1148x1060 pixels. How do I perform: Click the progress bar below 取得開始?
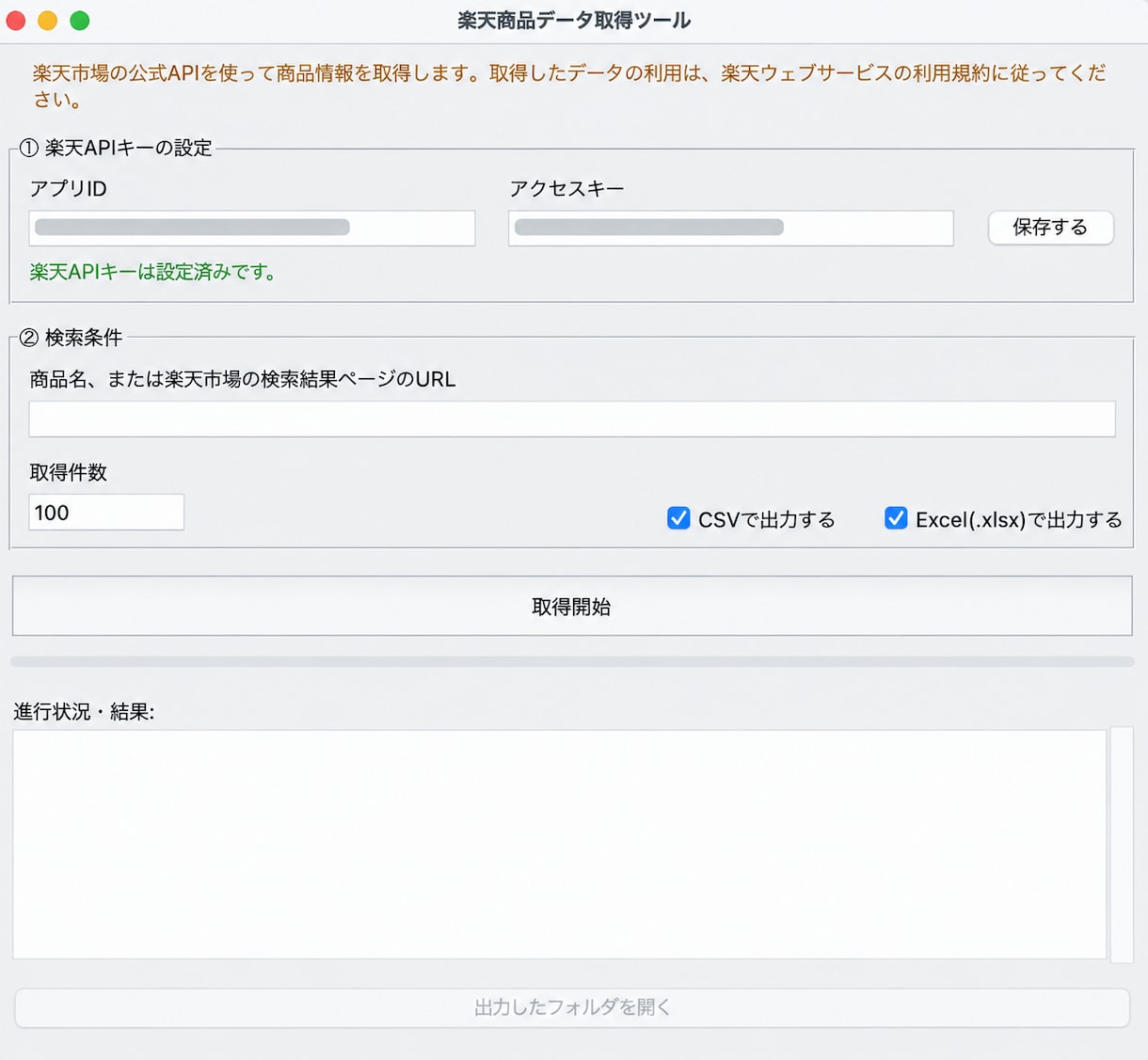click(x=572, y=662)
